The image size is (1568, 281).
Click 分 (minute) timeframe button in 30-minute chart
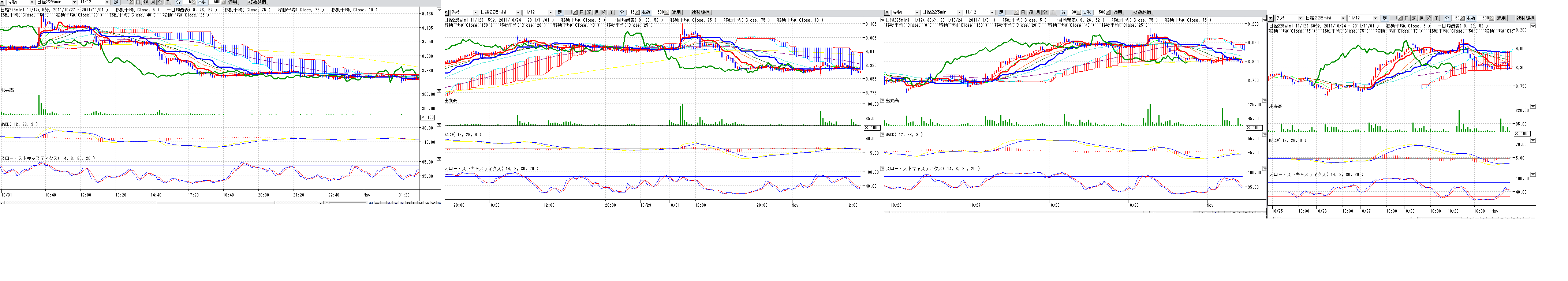[x=1045, y=13]
